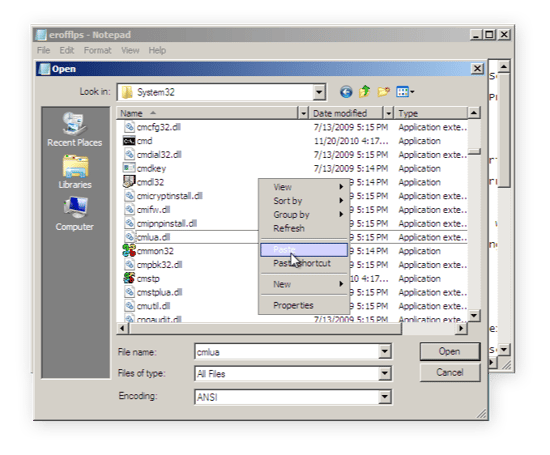
Task: Select the cmdkey application icon
Action: coord(129,168)
